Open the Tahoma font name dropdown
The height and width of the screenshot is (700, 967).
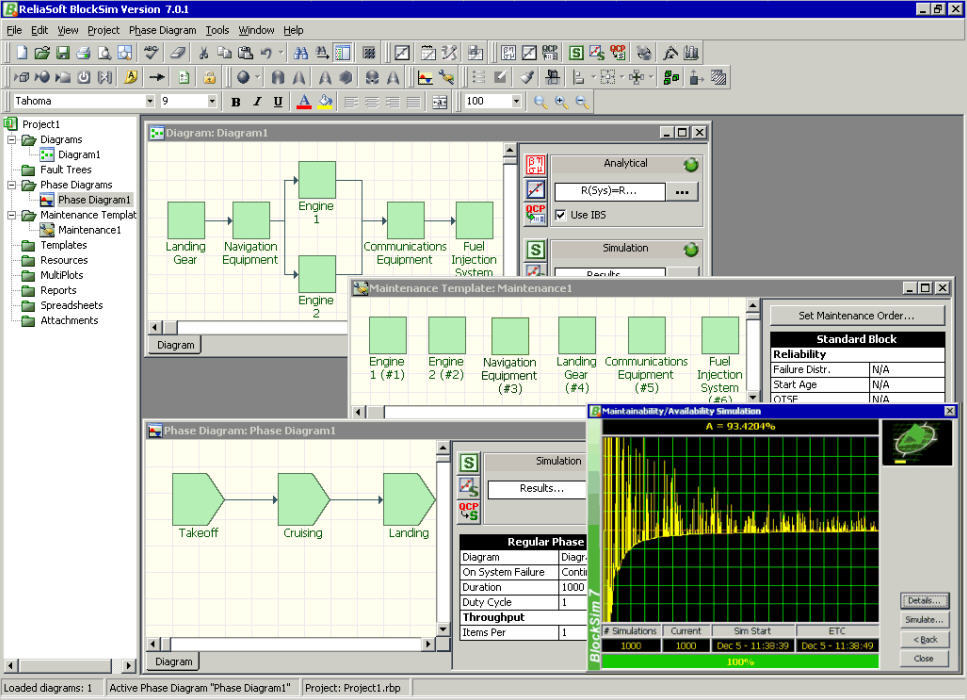[x=149, y=101]
